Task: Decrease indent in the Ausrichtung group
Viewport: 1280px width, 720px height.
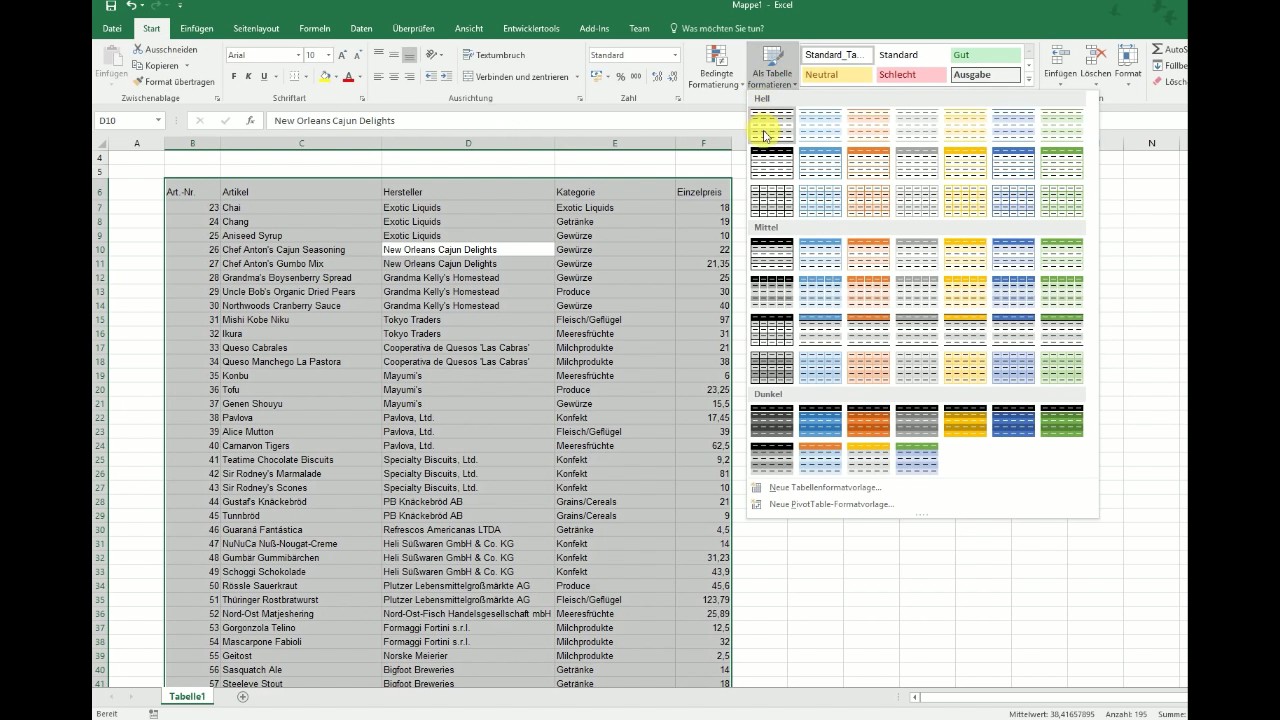Action: click(x=430, y=77)
